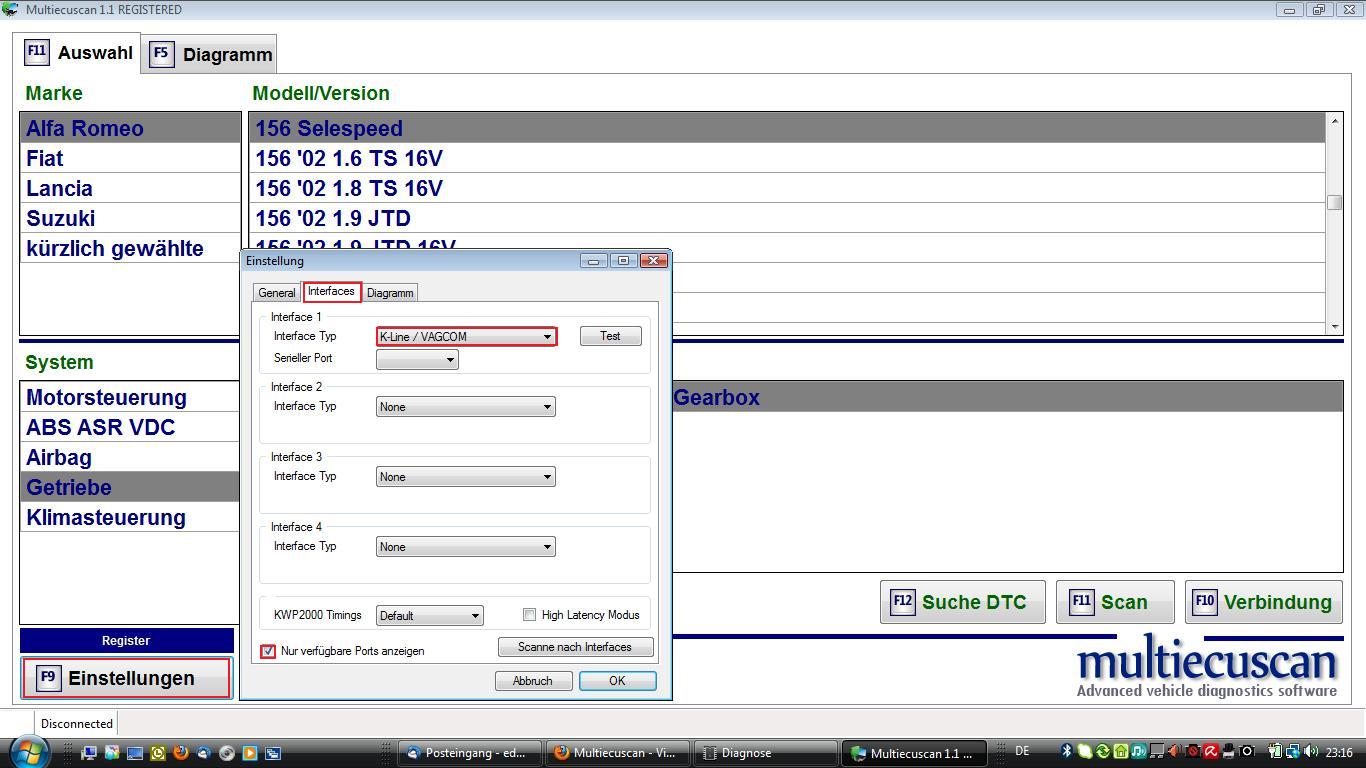Open Interface 1 Typ dropdown showing K-Line / VAGCOM
The image size is (1366, 768).
(x=466, y=337)
